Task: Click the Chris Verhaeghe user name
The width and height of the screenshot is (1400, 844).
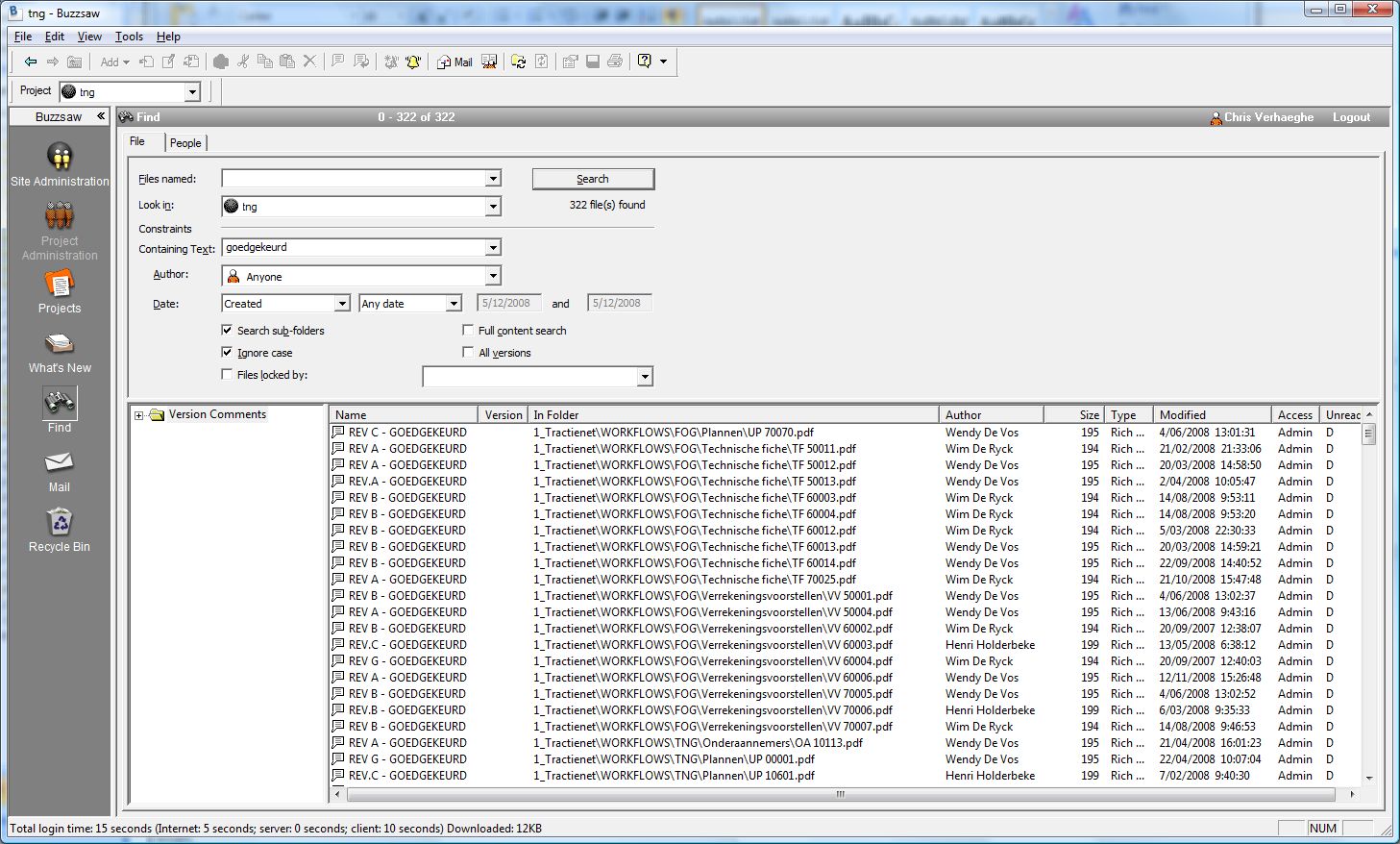Action: (x=1268, y=117)
